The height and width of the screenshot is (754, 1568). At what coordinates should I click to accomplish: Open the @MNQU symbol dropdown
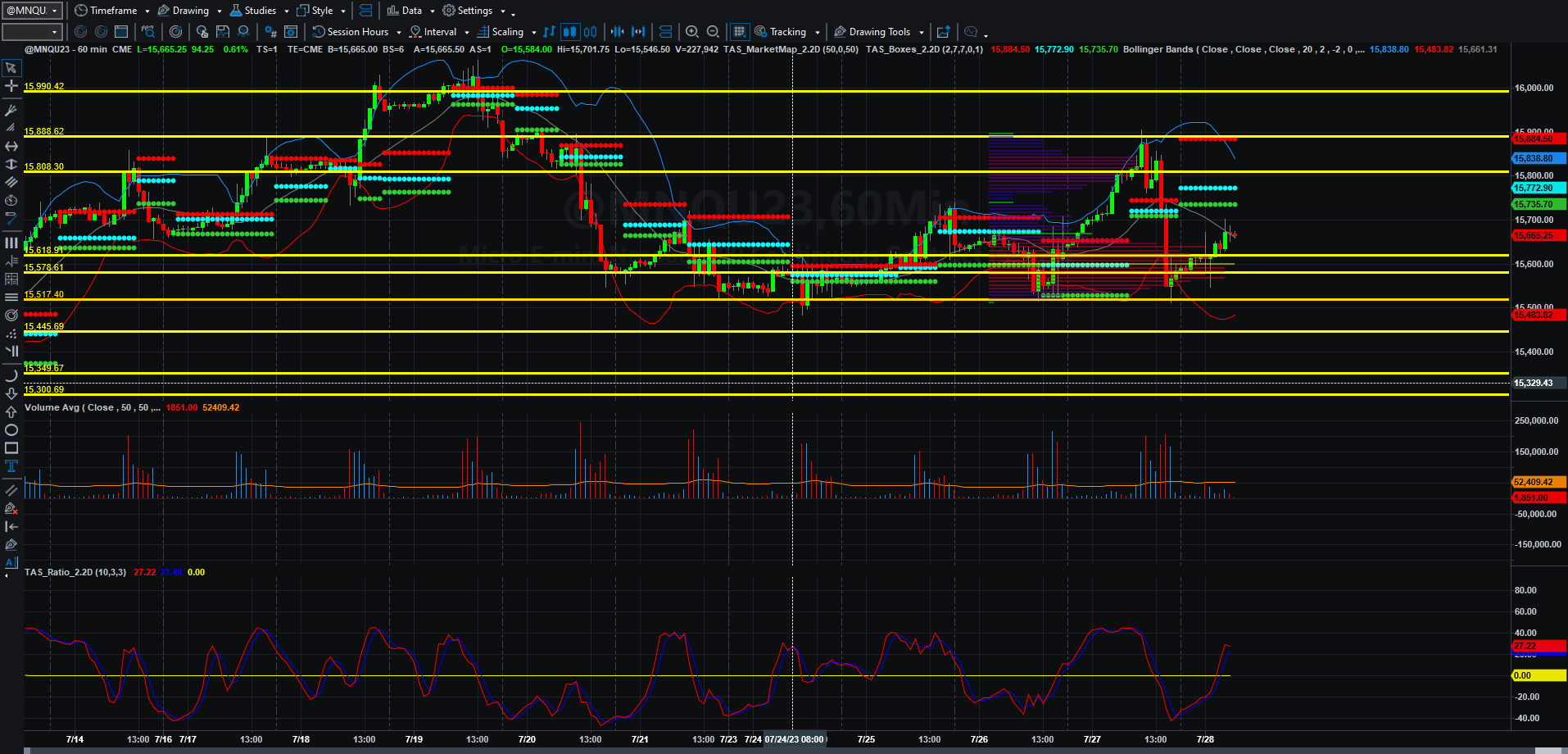click(x=32, y=11)
